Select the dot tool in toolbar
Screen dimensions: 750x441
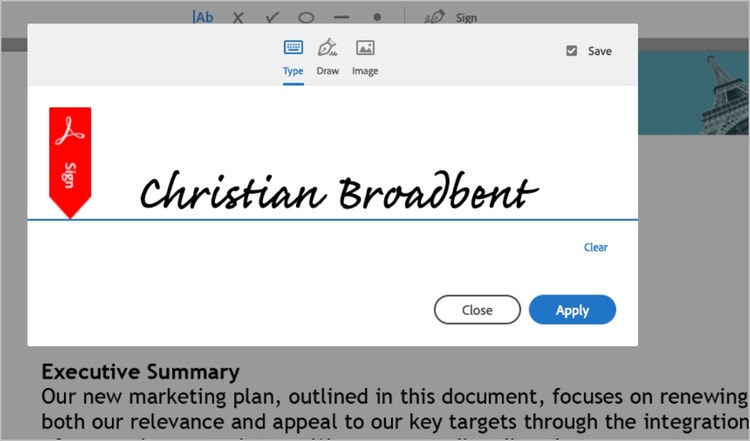(x=377, y=17)
